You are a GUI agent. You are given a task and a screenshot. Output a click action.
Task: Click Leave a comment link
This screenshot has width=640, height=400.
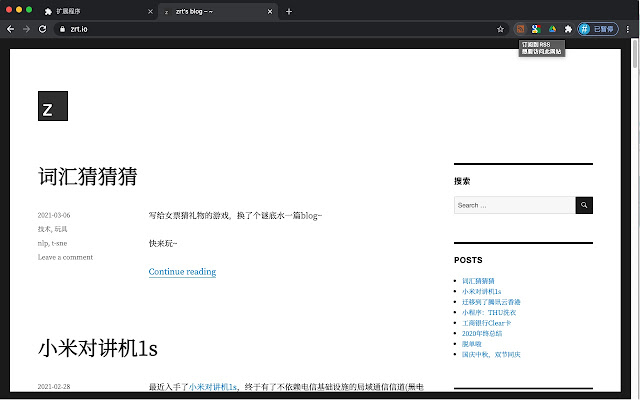point(65,257)
